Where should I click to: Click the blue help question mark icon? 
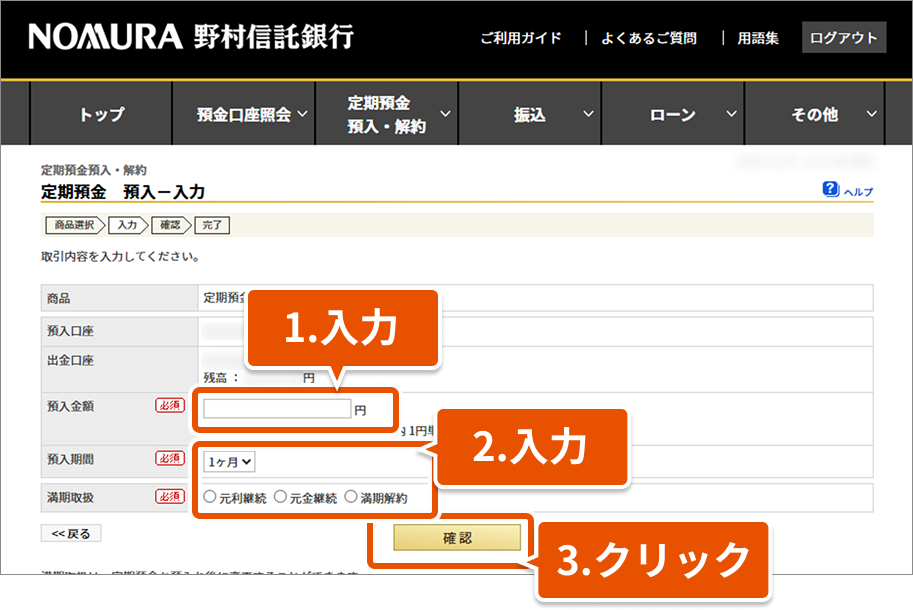click(830, 189)
